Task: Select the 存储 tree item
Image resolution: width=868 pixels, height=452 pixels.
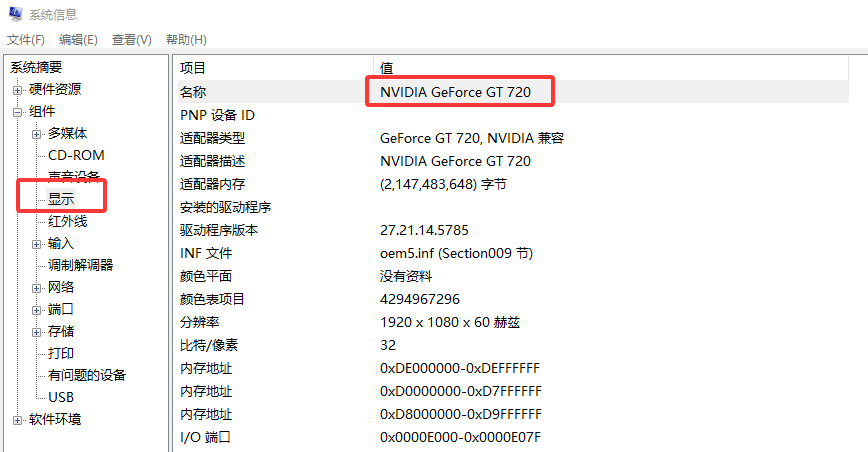Action: pyautogui.click(x=61, y=331)
